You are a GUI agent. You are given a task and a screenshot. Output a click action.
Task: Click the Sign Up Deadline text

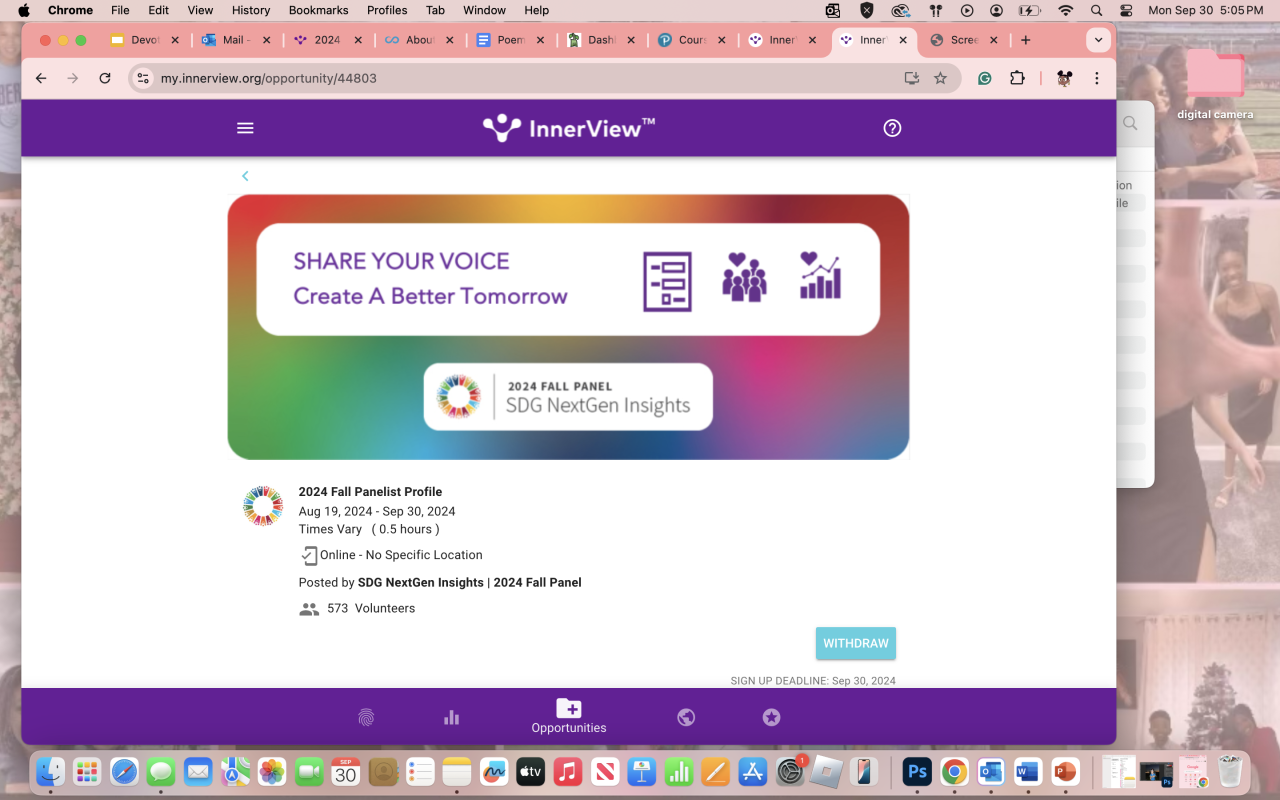click(x=813, y=681)
